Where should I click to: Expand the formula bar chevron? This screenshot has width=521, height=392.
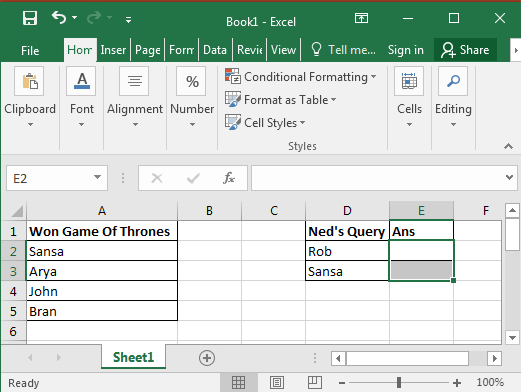(509, 177)
